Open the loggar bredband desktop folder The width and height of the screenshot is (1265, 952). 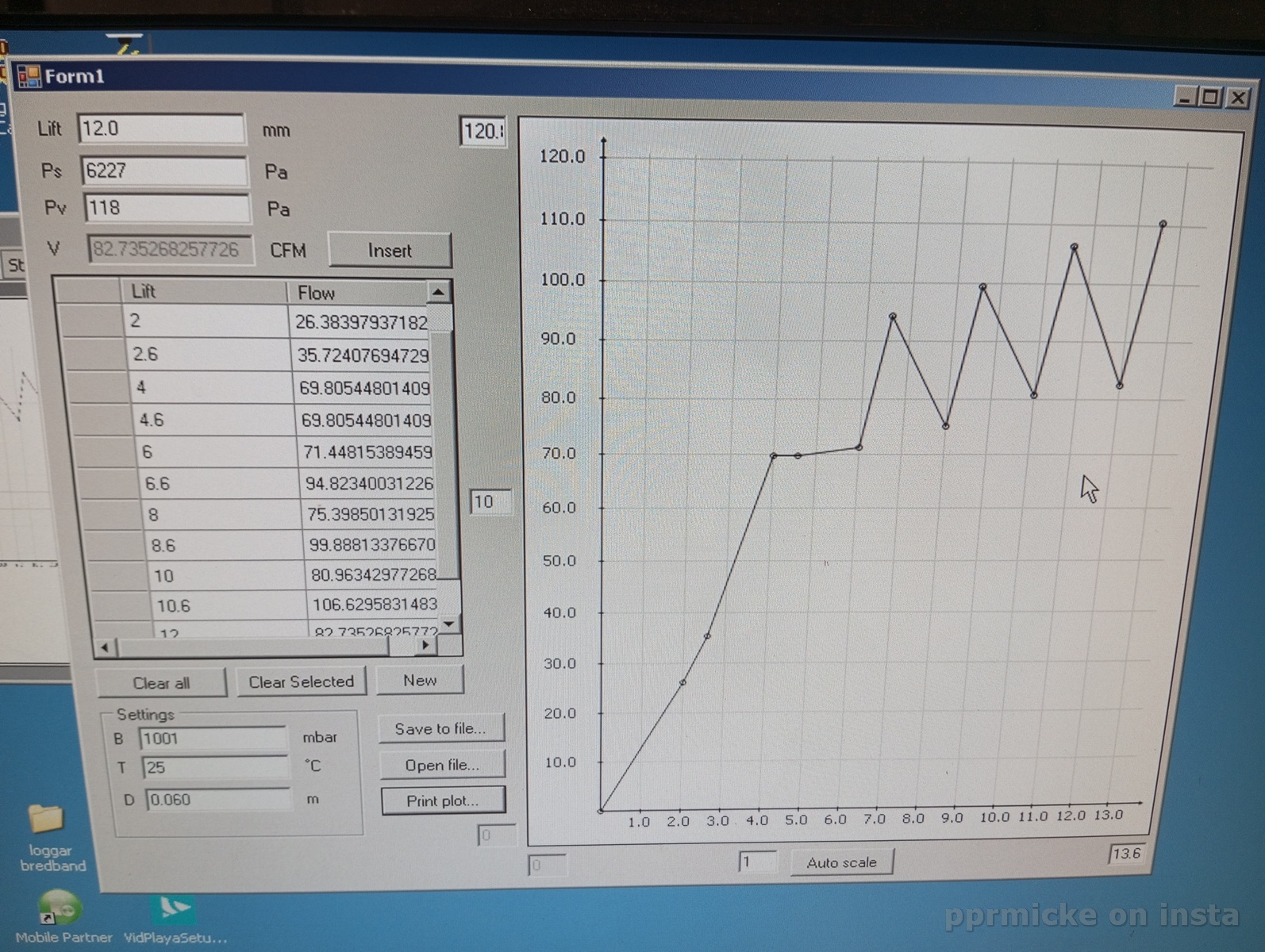point(46,821)
